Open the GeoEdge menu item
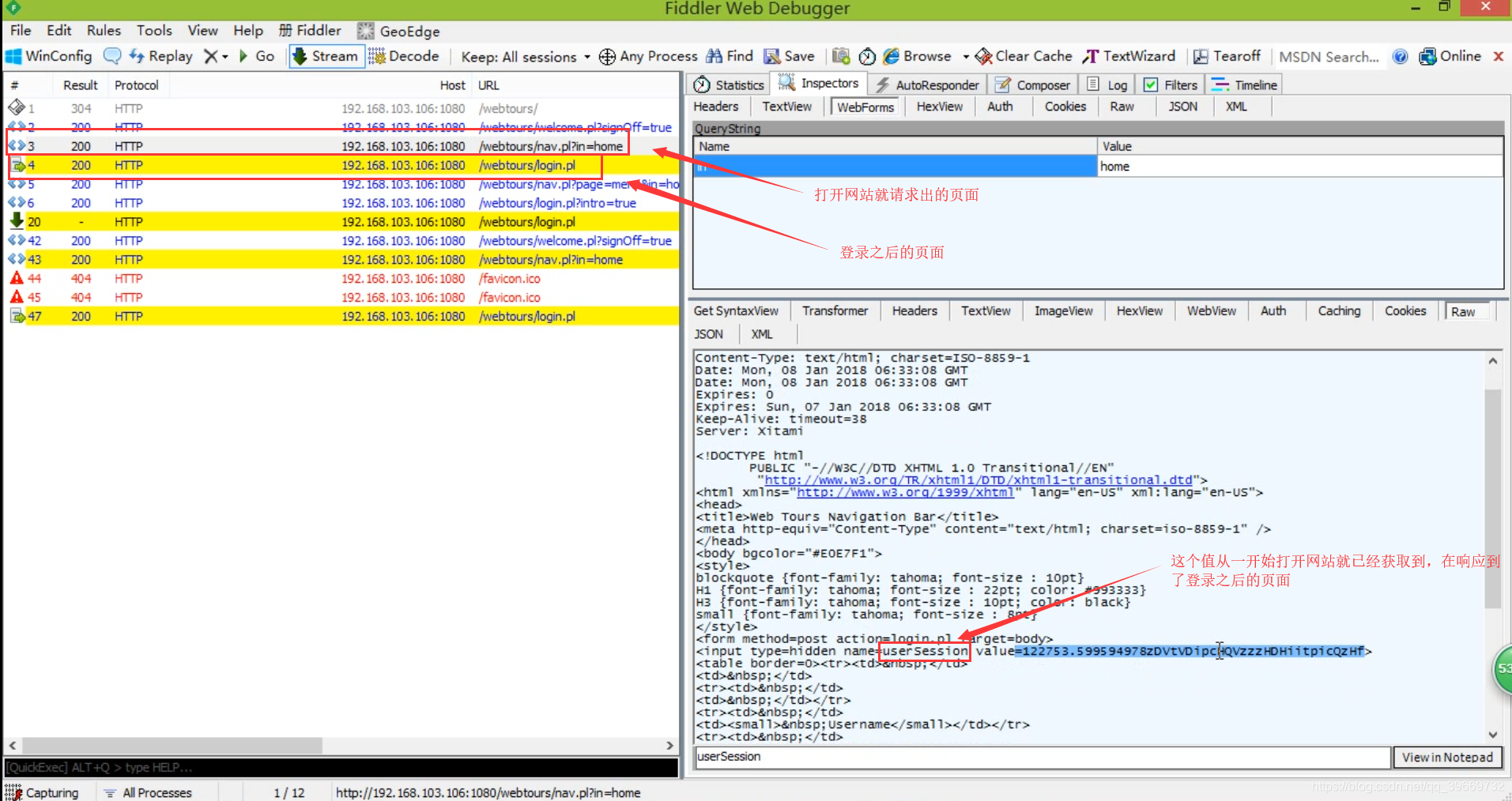The width and height of the screenshot is (1512, 801). (x=399, y=31)
